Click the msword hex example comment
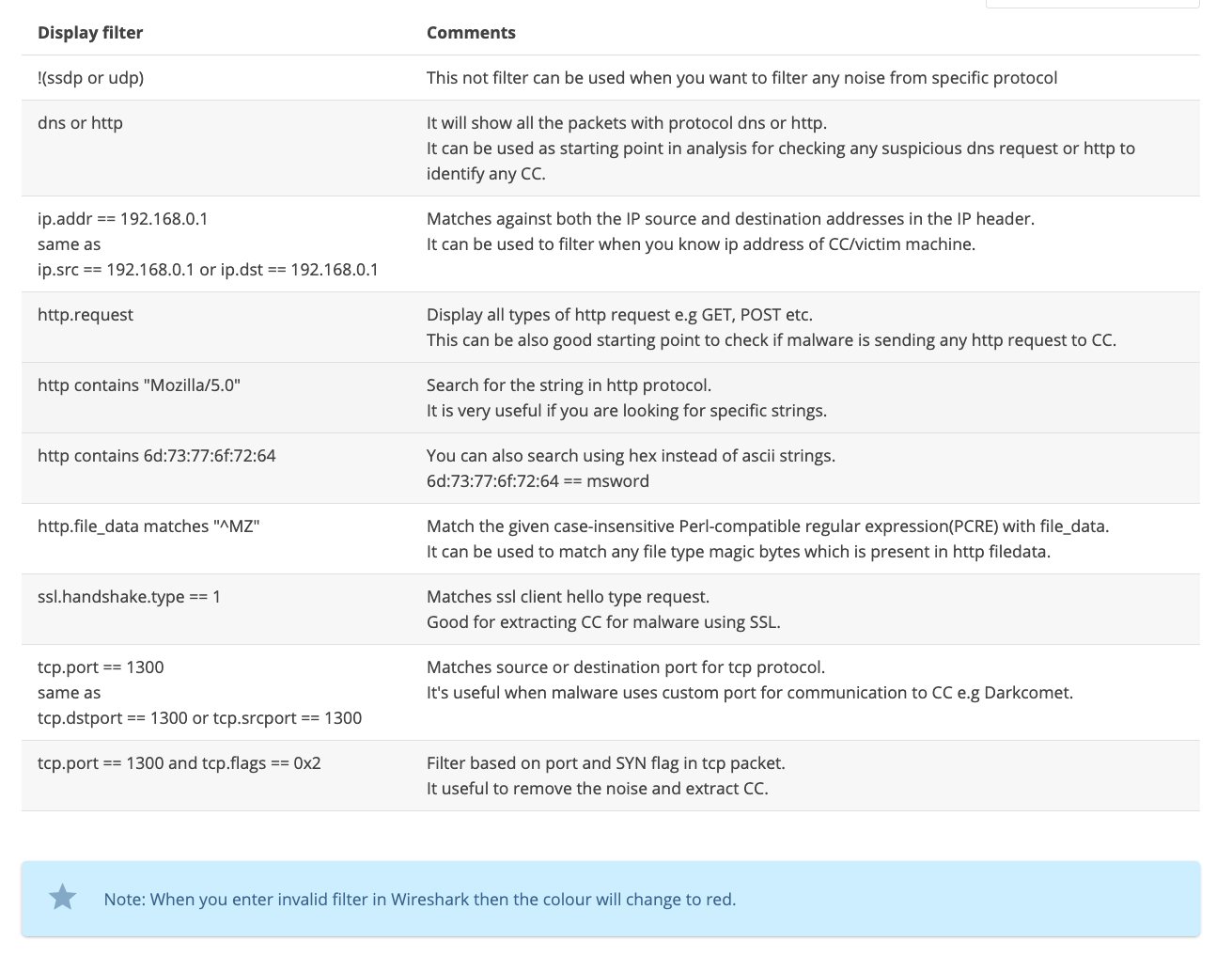1232x957 pixels. tap(538, 481)
